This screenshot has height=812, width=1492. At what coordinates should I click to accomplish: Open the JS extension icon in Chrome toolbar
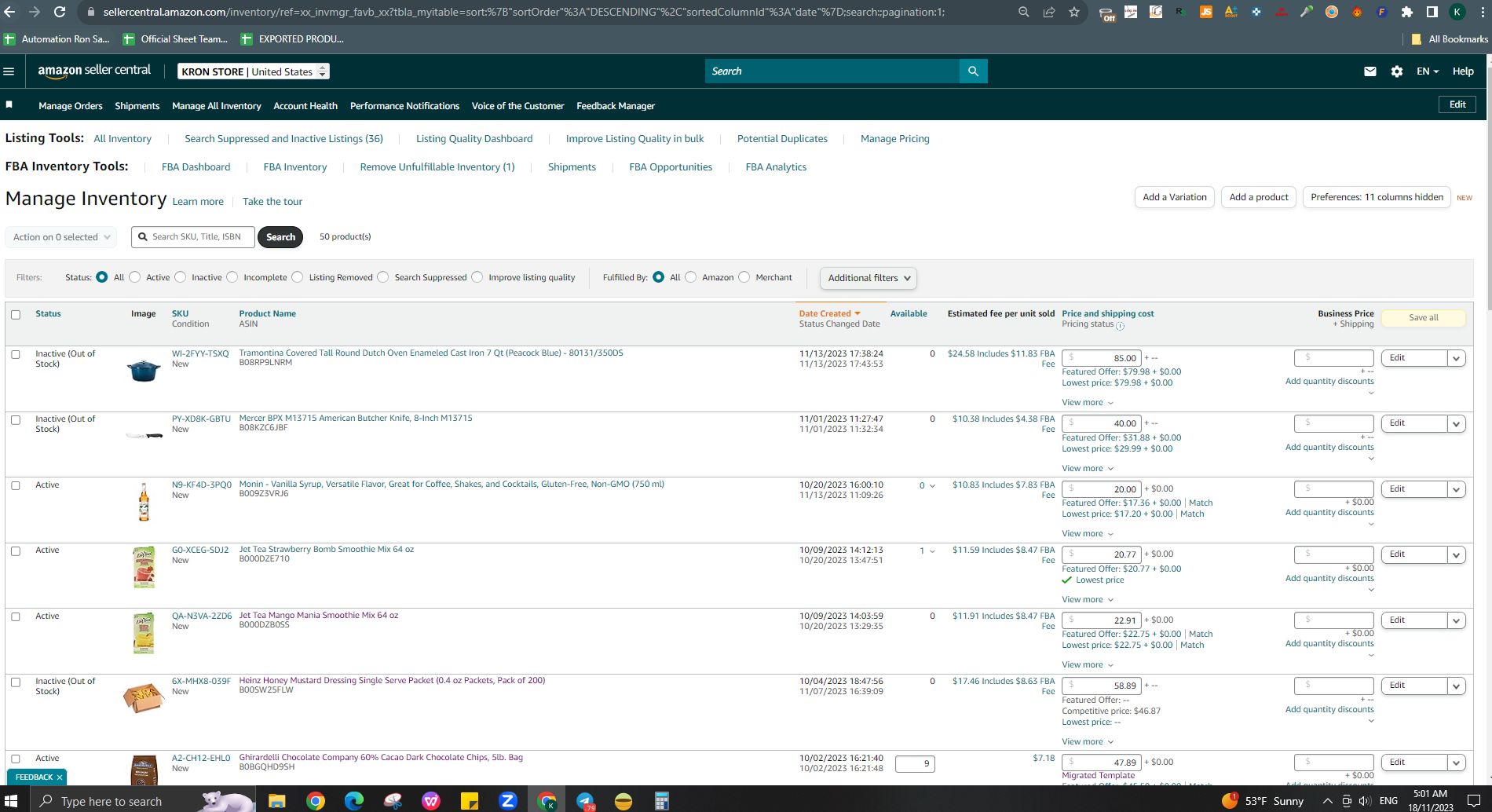pos(1205,12)
